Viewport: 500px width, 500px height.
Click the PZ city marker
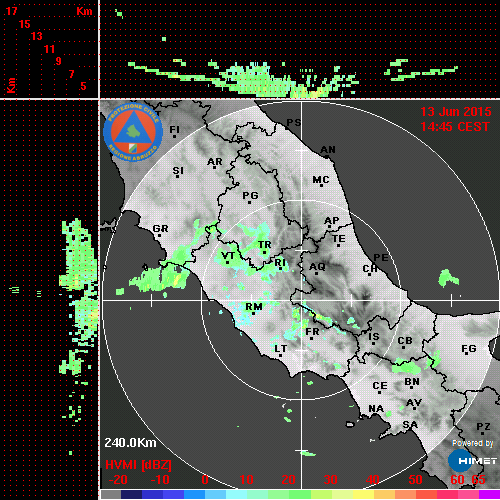(482, 433)
